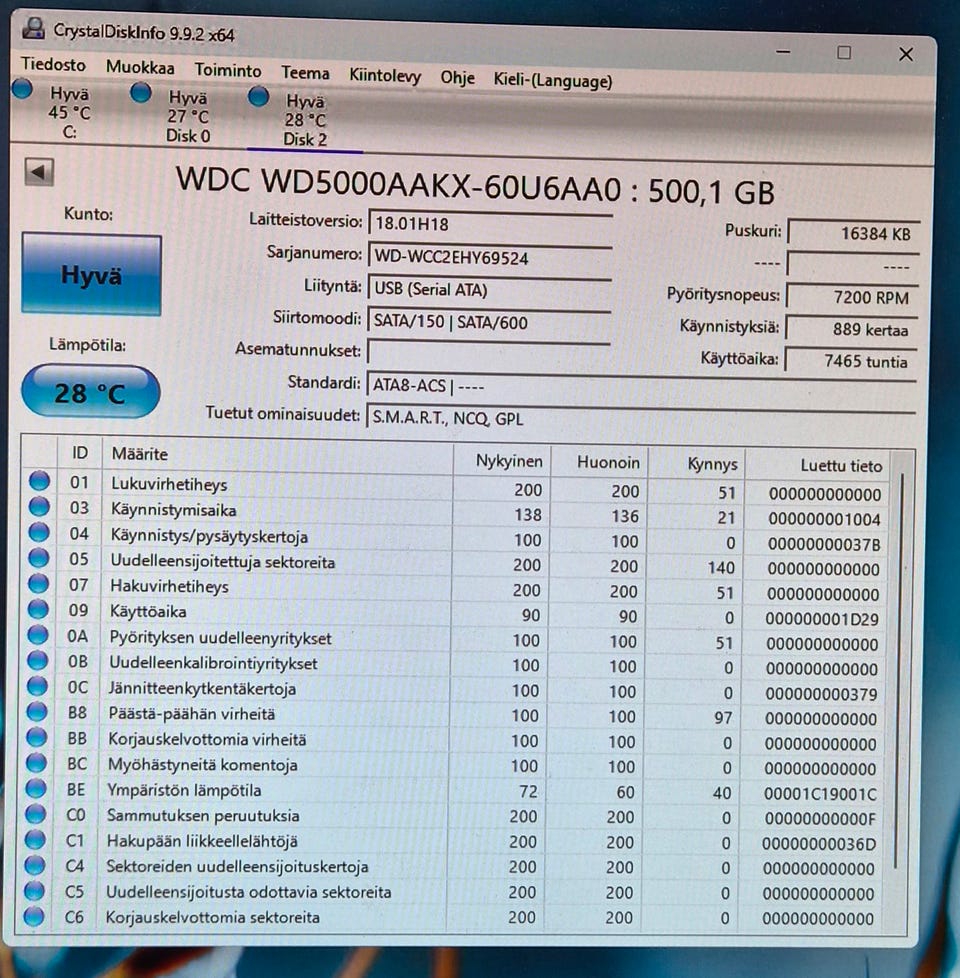Switch to the Disk 2 tab
The width and height of the screenshot is (960, 978).
(x=304, y=120)
